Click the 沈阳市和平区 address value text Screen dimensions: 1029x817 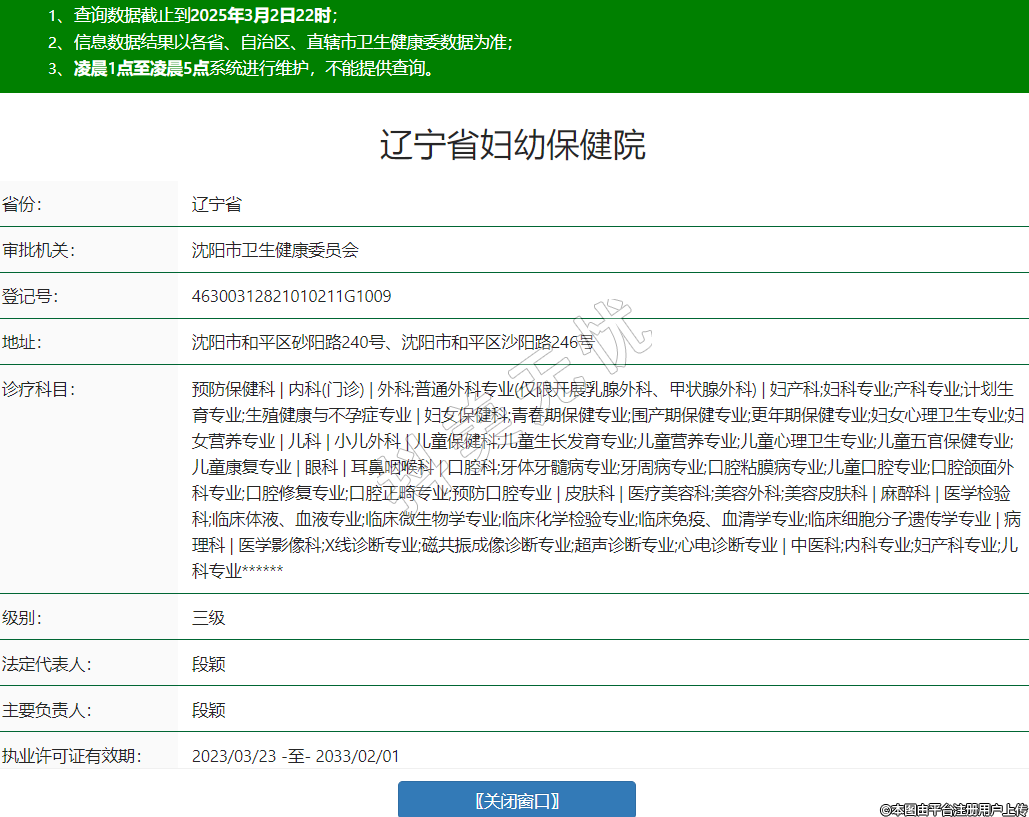392,342
